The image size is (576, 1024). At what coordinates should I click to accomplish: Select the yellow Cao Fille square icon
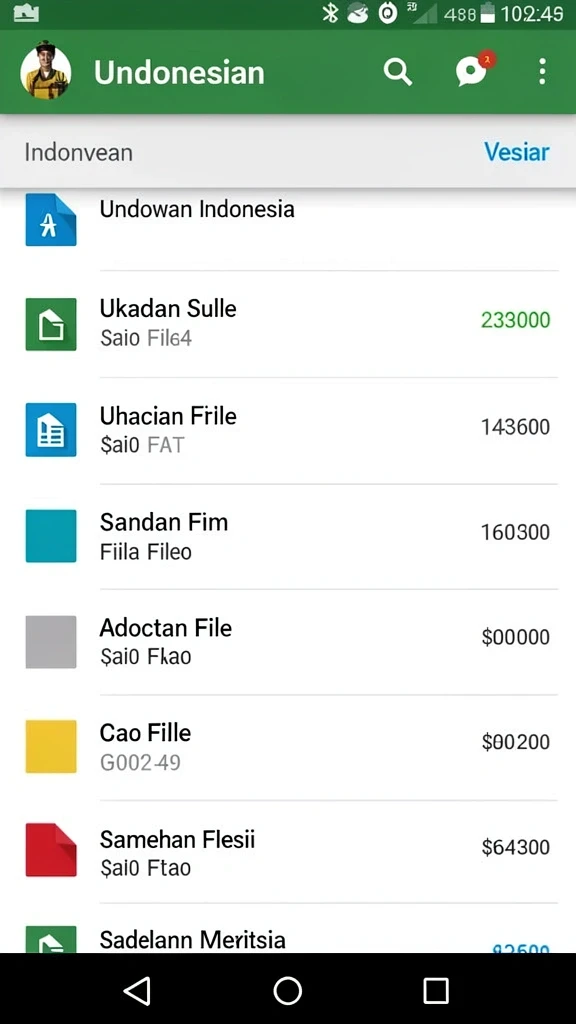coord(51,746)
